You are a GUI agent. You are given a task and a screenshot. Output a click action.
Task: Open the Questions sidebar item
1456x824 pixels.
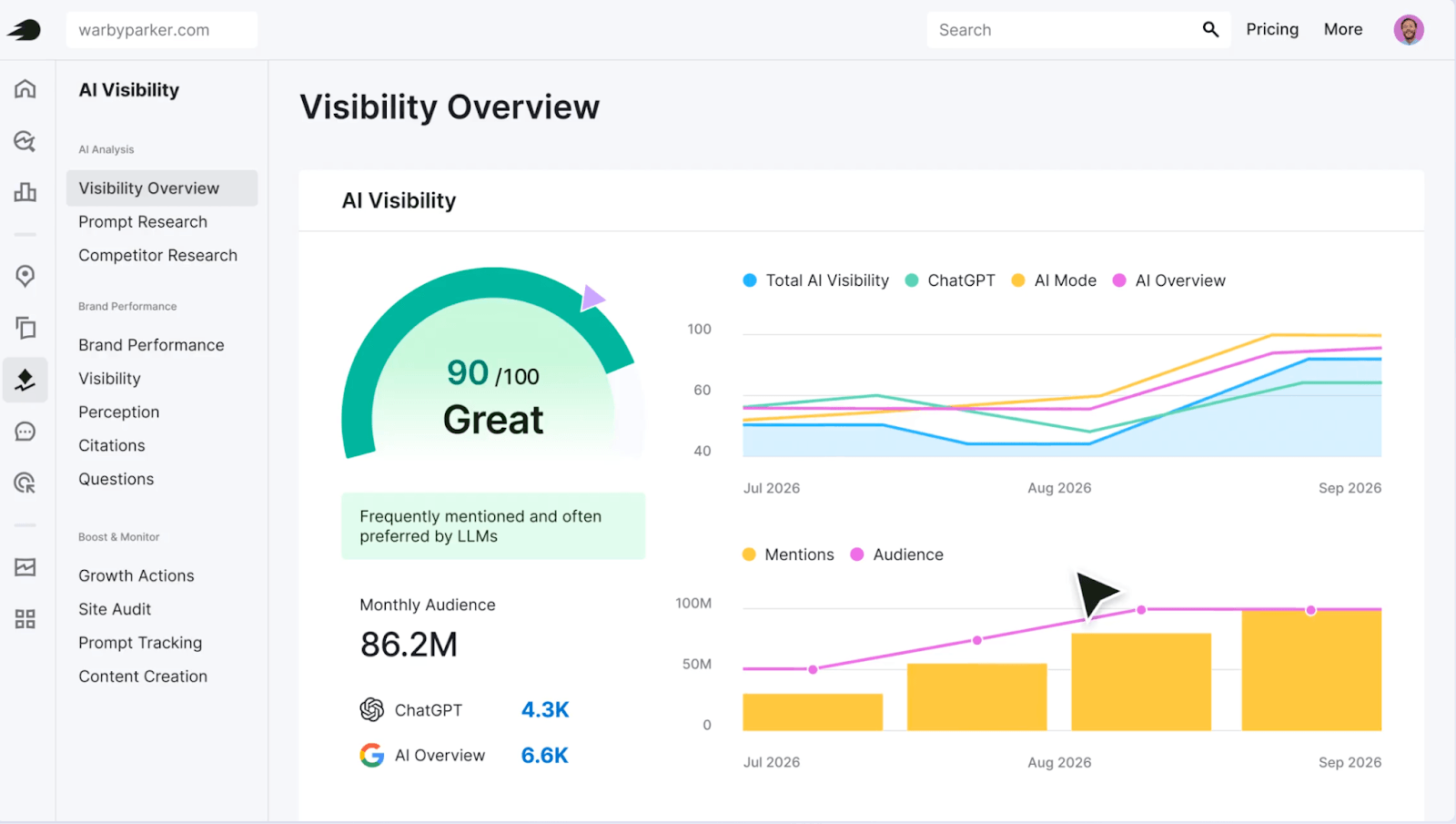(116, 479)
